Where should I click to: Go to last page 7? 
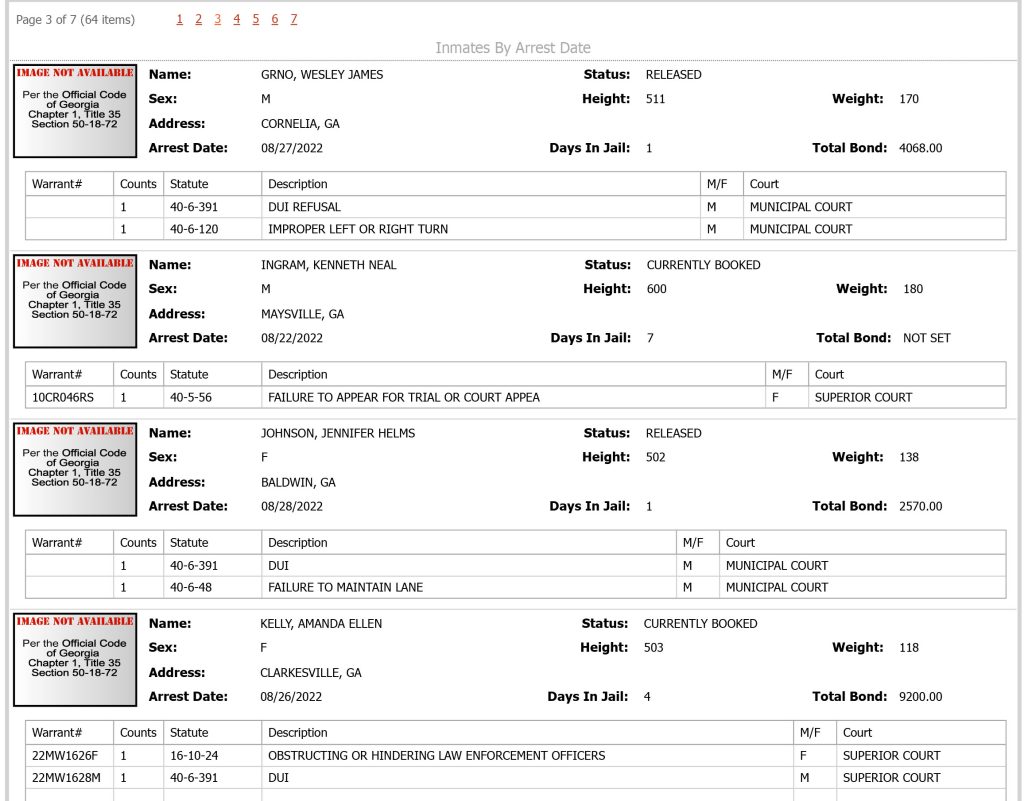294,20
